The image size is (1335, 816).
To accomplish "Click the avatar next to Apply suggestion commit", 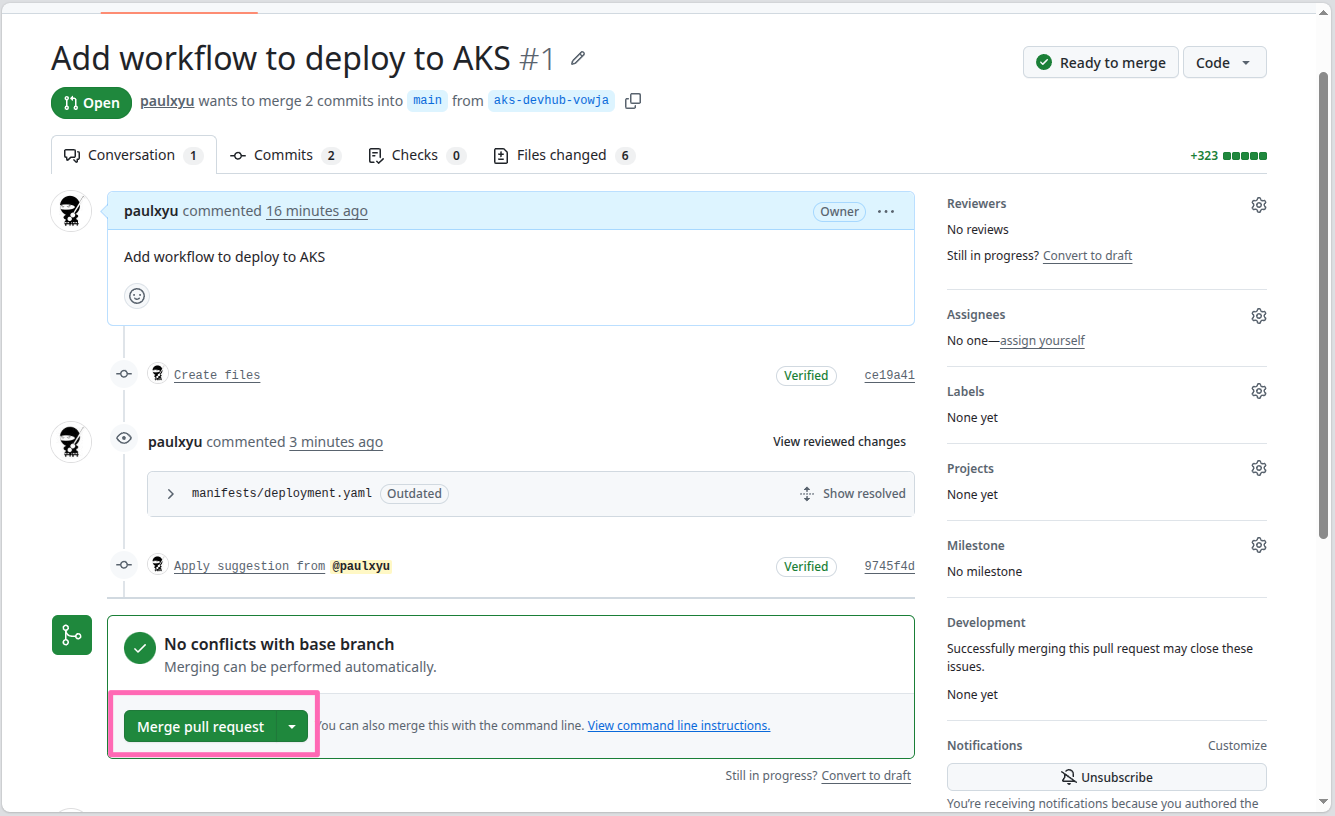I will pyautogui.click(x=158, y=565).
